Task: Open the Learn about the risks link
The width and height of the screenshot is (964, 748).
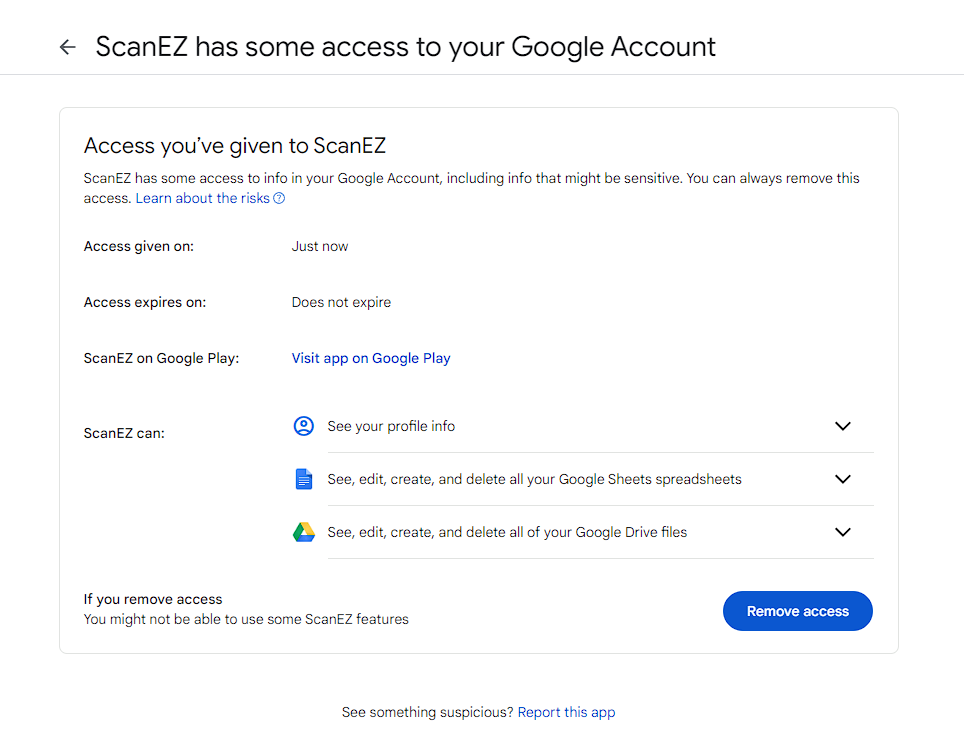Action: (x=202, y=198)
